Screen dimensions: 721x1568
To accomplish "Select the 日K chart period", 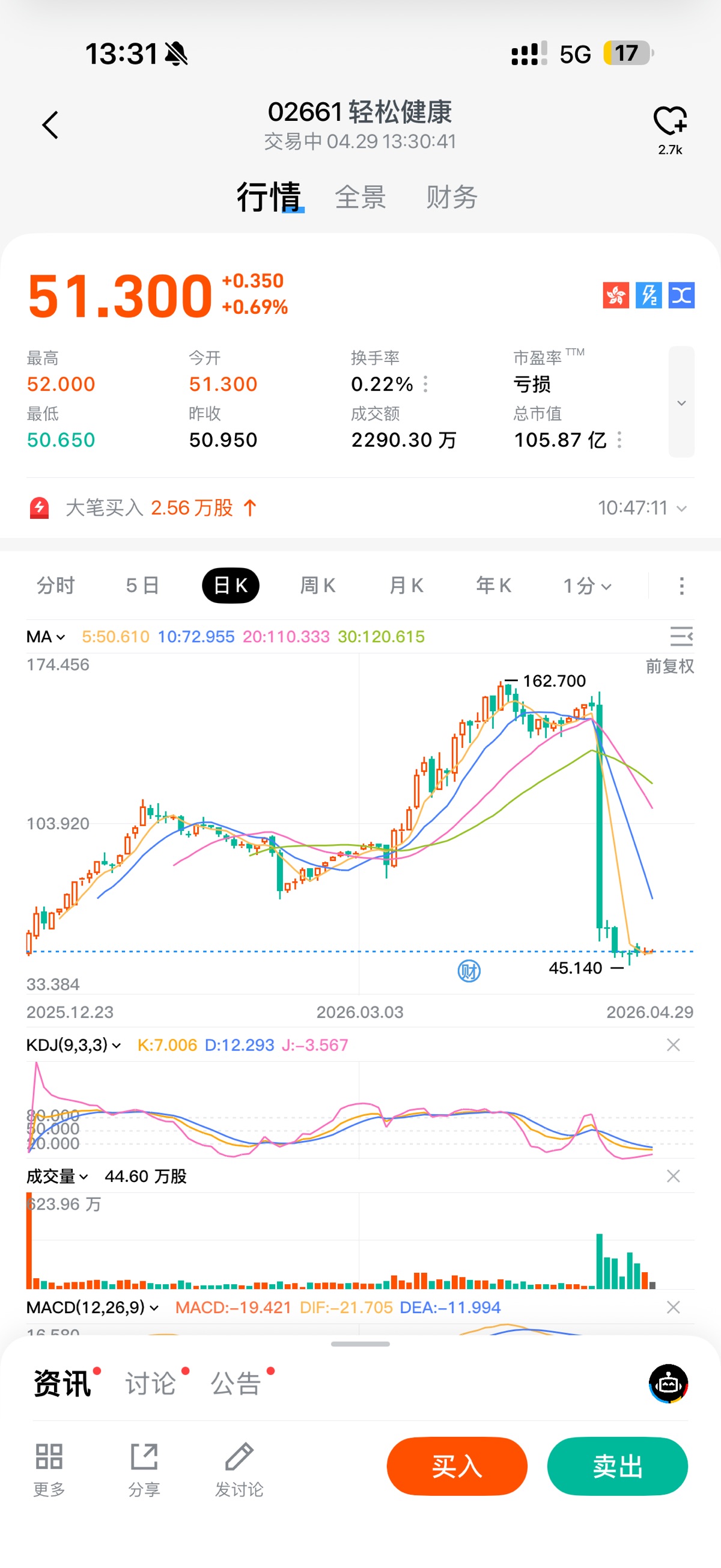I will pyautogui.click(x=231, y=586).
